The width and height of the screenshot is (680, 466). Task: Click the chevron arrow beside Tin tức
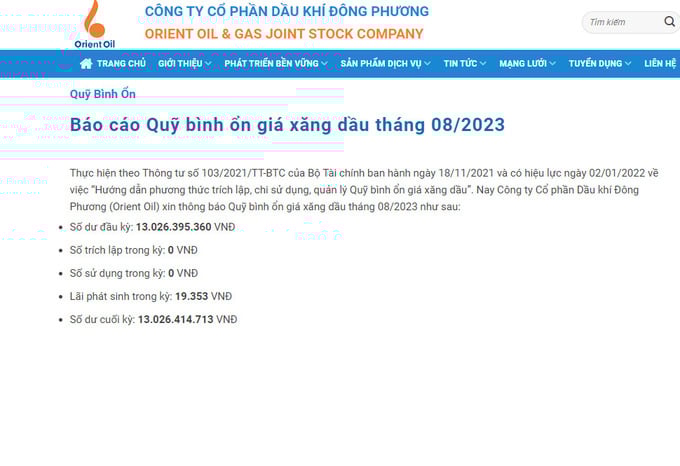click(x=483, y=64)
